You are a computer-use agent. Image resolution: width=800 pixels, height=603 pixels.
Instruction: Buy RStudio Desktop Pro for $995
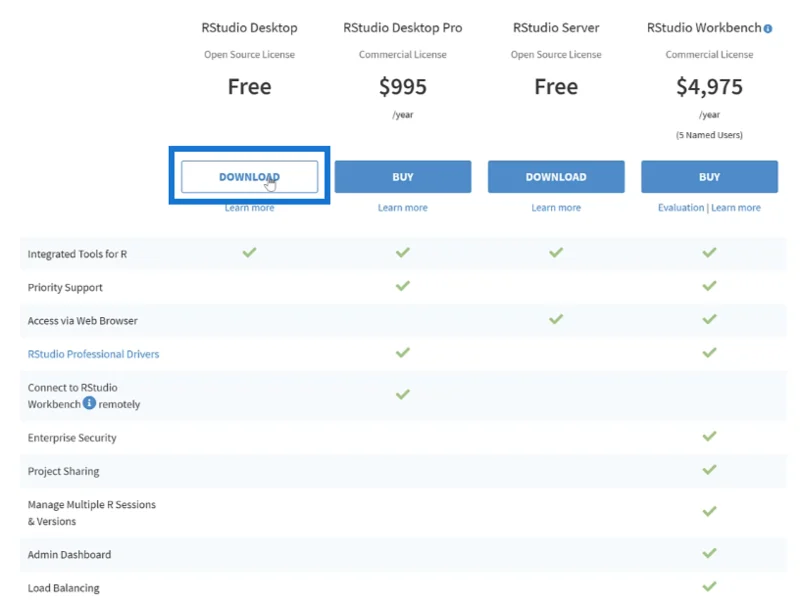[x=403, y=177]
